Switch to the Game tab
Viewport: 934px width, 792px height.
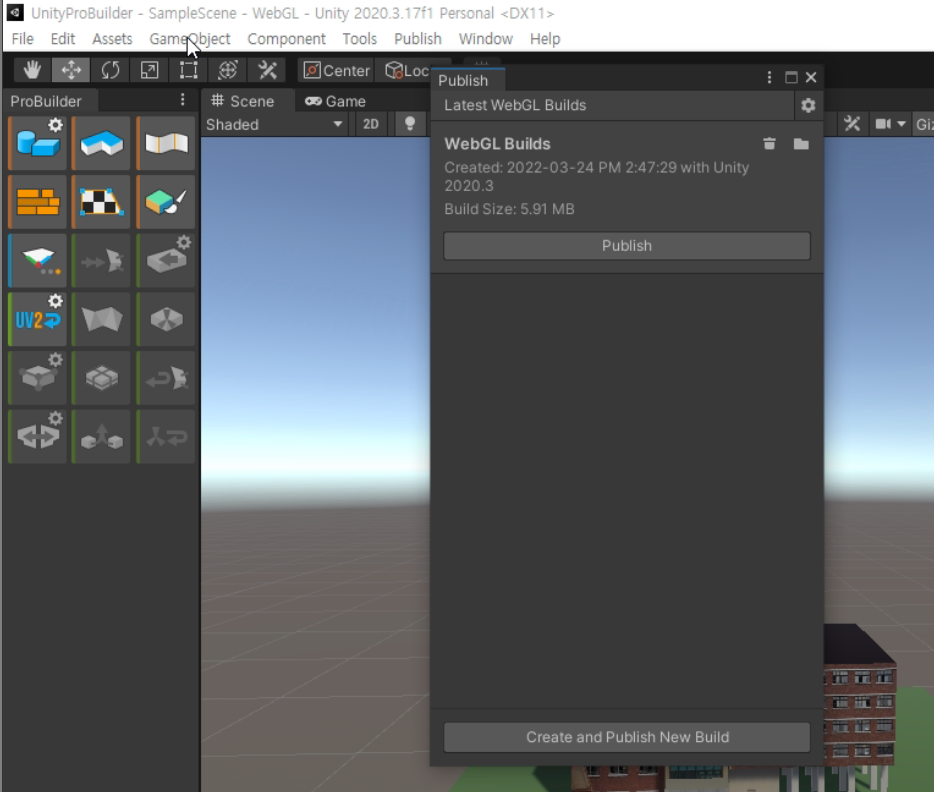(x=336, y=101)
